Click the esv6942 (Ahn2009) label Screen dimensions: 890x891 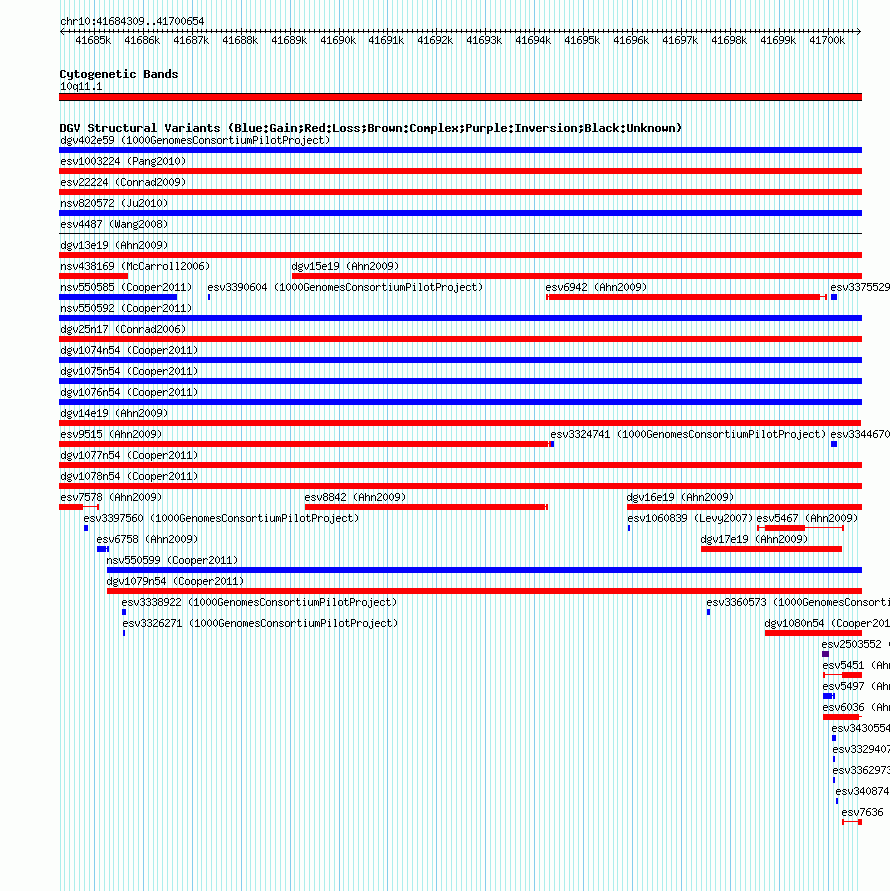pos(596,287)
